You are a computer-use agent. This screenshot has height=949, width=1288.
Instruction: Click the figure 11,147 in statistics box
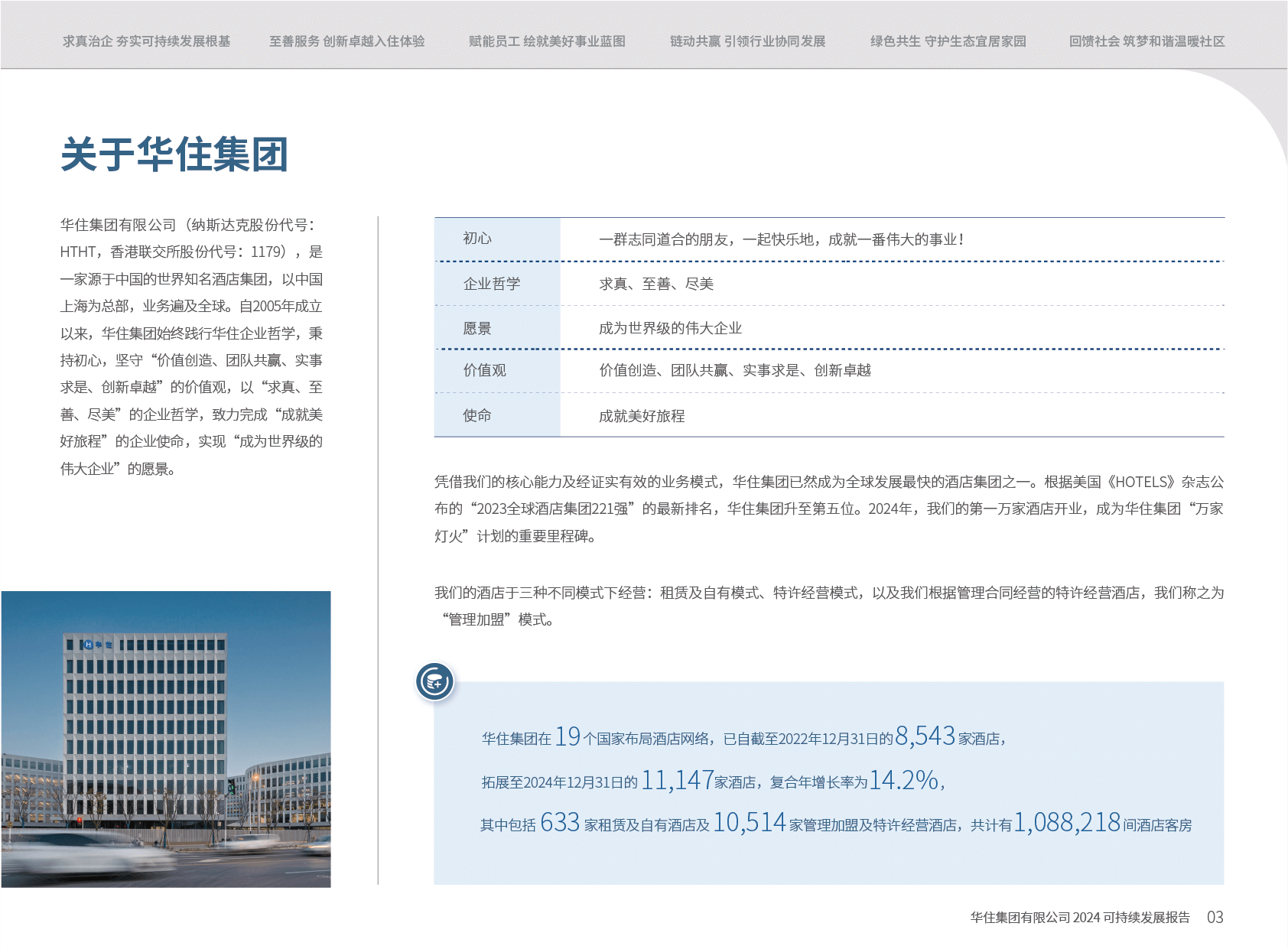click(x=678, y=780)
